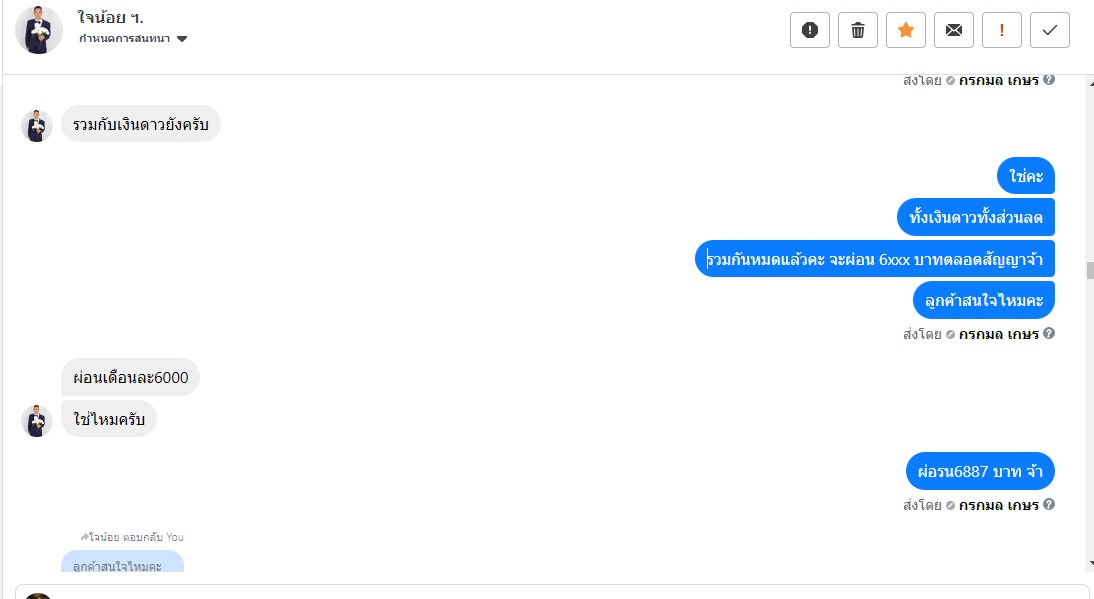The height and width of the screenshot is (599, 1094).
Task: Click avatar beside ใช่ไหมครับ message
Action: [37, 421]
